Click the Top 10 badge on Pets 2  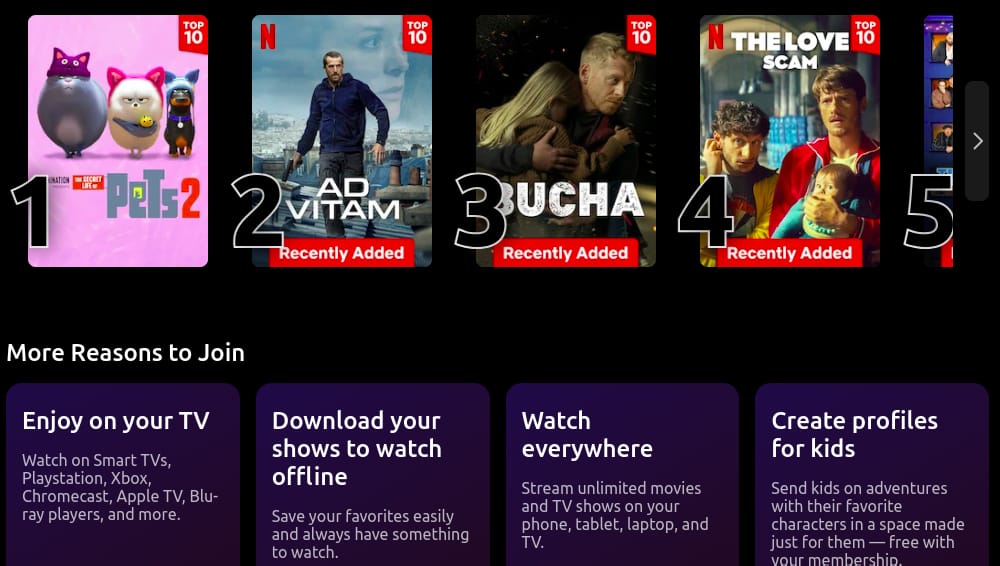click(x=193, y=34)
